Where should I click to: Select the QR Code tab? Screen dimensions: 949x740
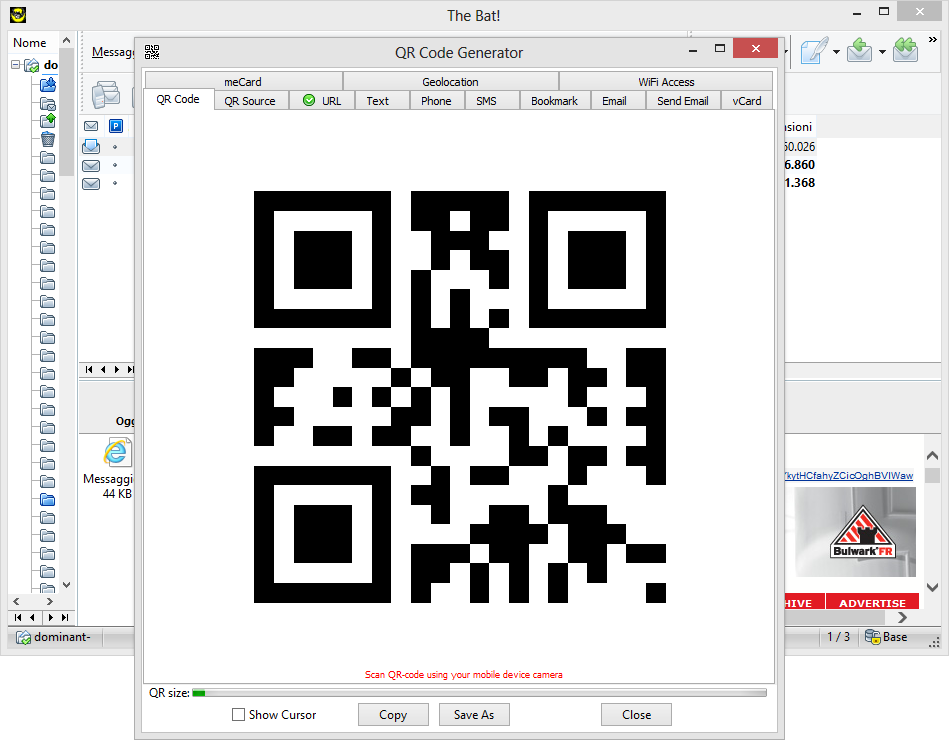(178, 99)
